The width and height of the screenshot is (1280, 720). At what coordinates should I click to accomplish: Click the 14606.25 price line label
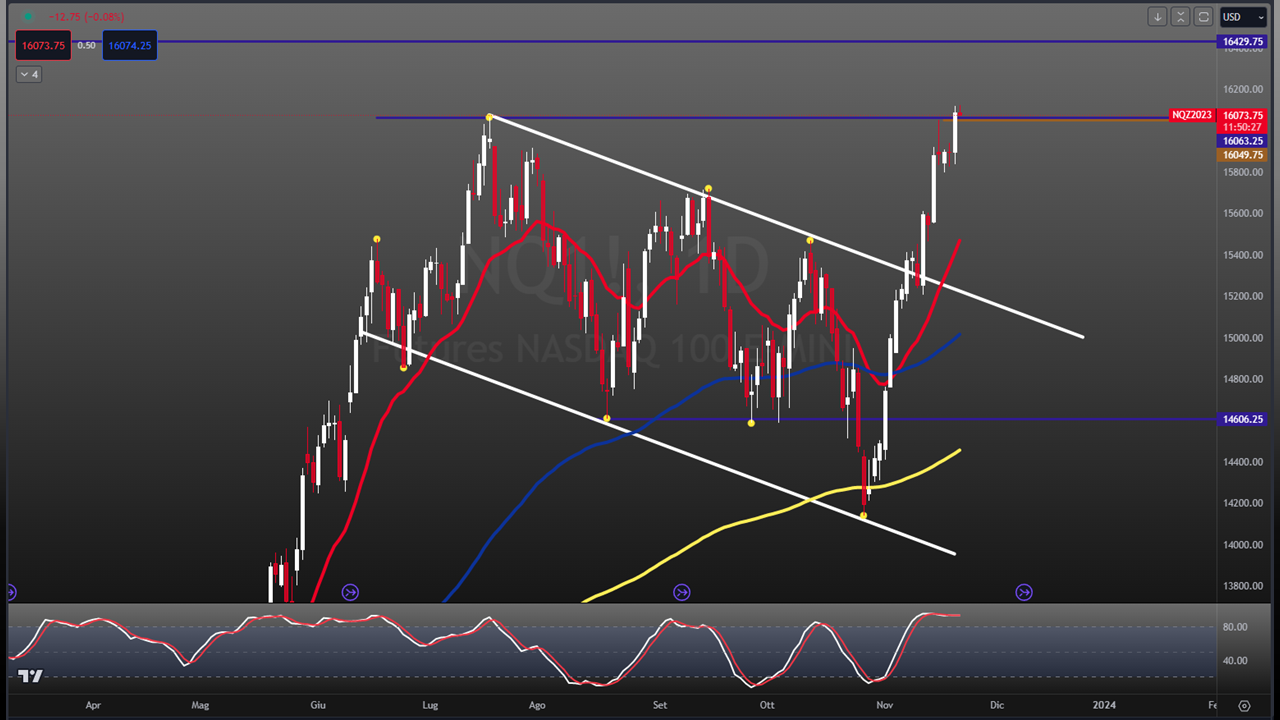(x=1243, y=420)
